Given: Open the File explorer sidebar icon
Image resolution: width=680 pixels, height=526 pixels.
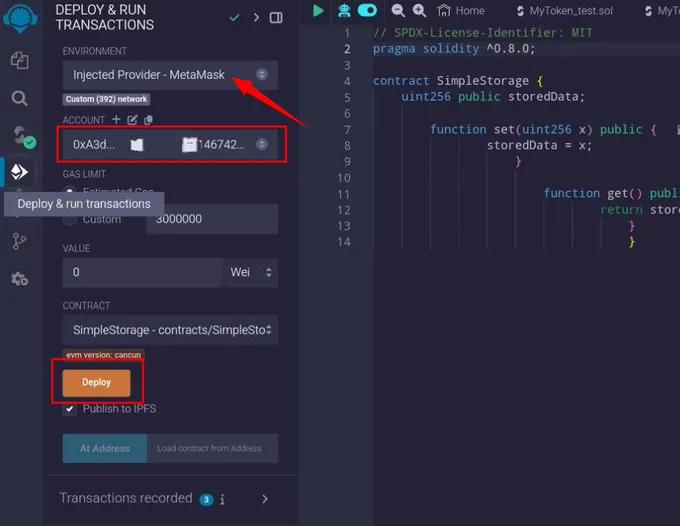Looking at the screenshot, I should click(20, 60).
